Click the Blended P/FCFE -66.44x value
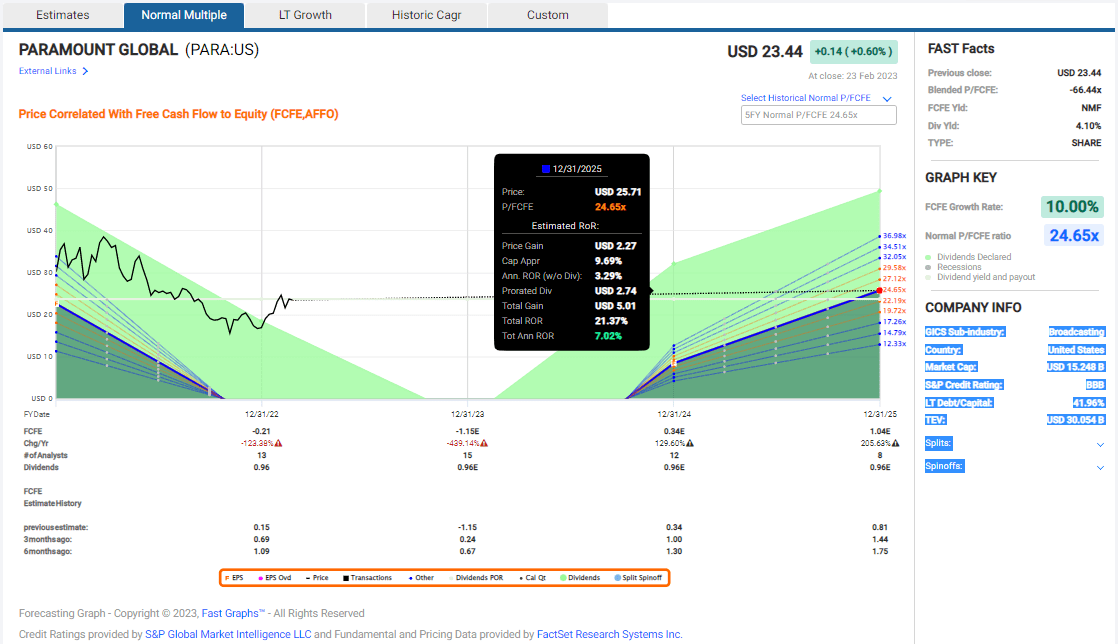The image size is (1118, 644). pyautogui.click(x=1085, y=90)
